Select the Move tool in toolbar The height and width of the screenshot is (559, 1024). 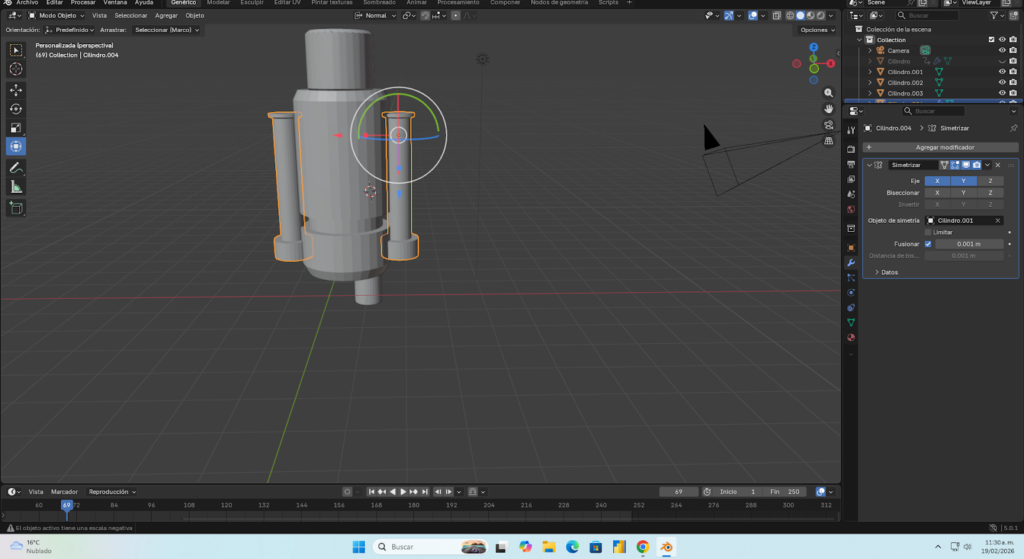click(16, 89)
